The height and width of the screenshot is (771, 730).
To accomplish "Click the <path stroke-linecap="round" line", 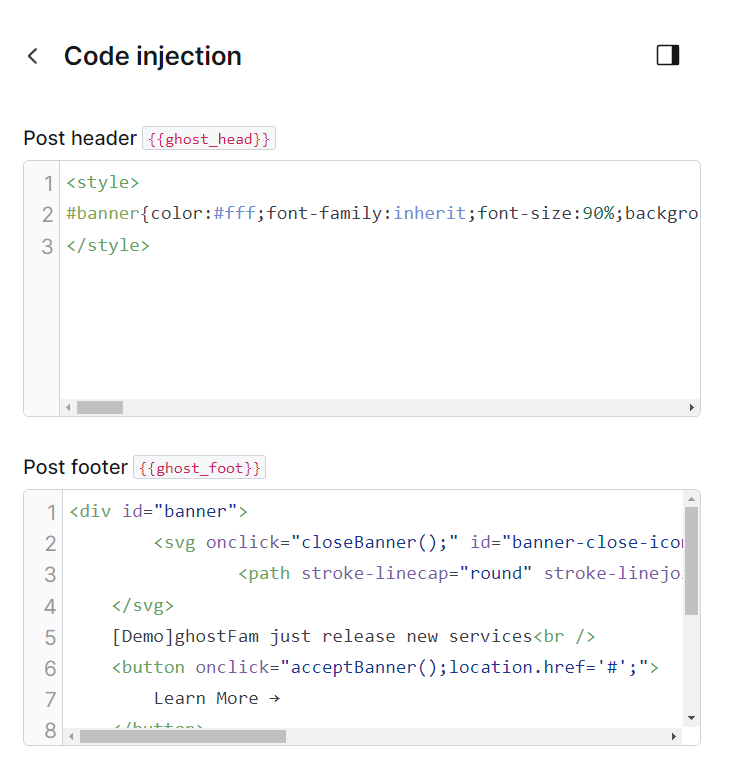I will [x=461, y=573].
